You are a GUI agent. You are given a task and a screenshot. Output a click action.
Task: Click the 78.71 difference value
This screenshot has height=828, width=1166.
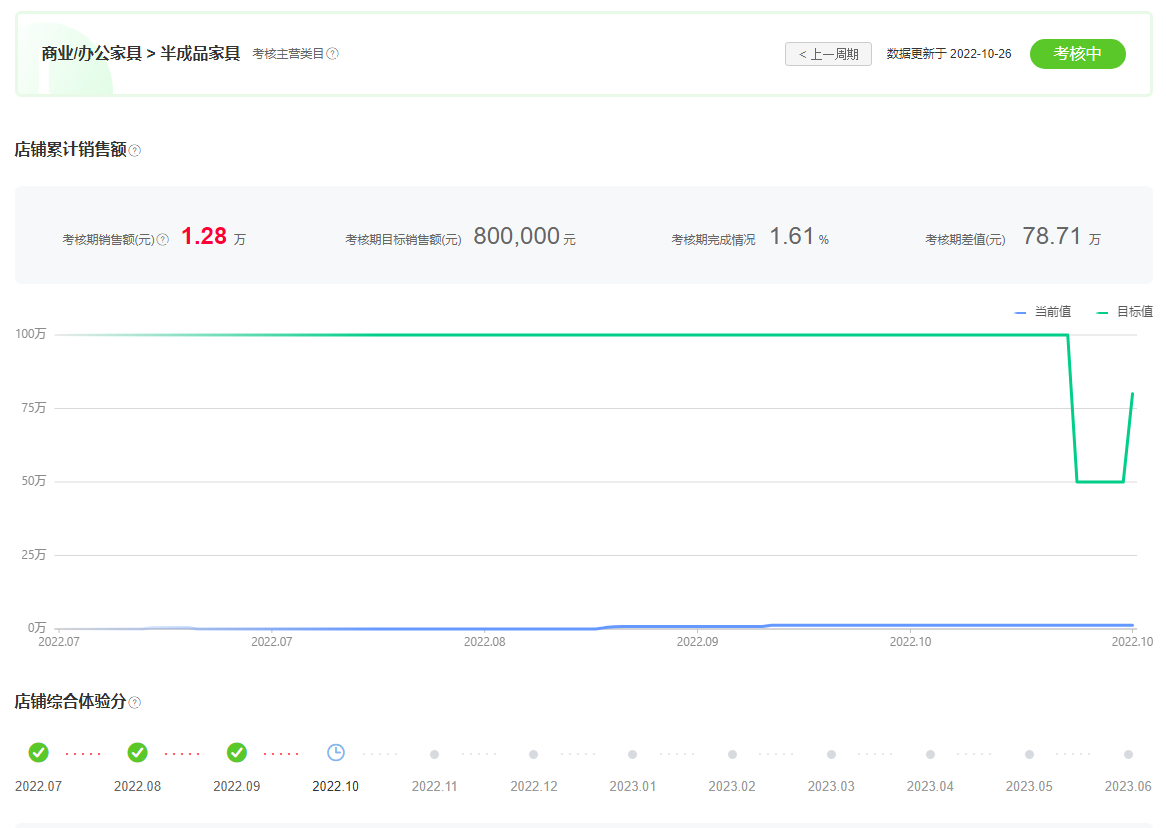coord(1051,236)
